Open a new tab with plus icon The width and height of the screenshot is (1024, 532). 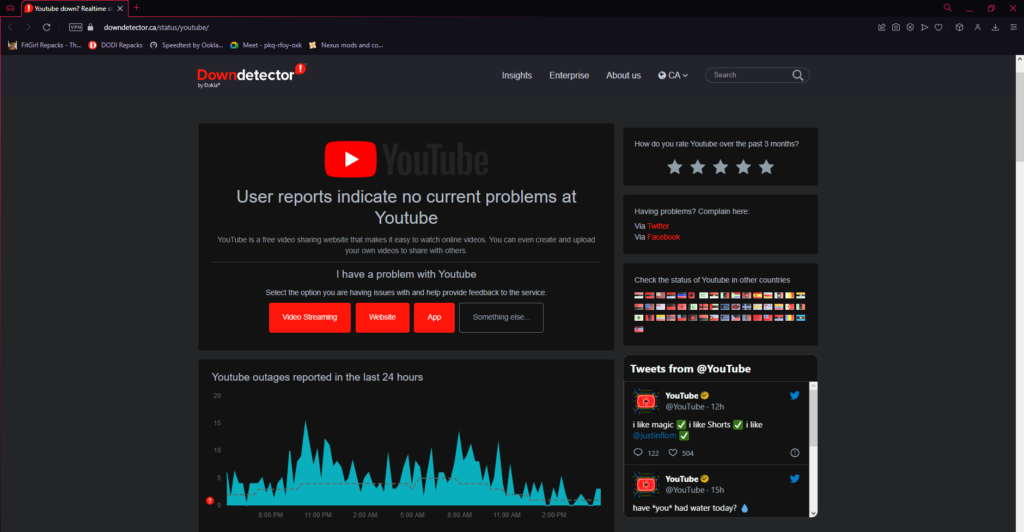coord(136,8)
